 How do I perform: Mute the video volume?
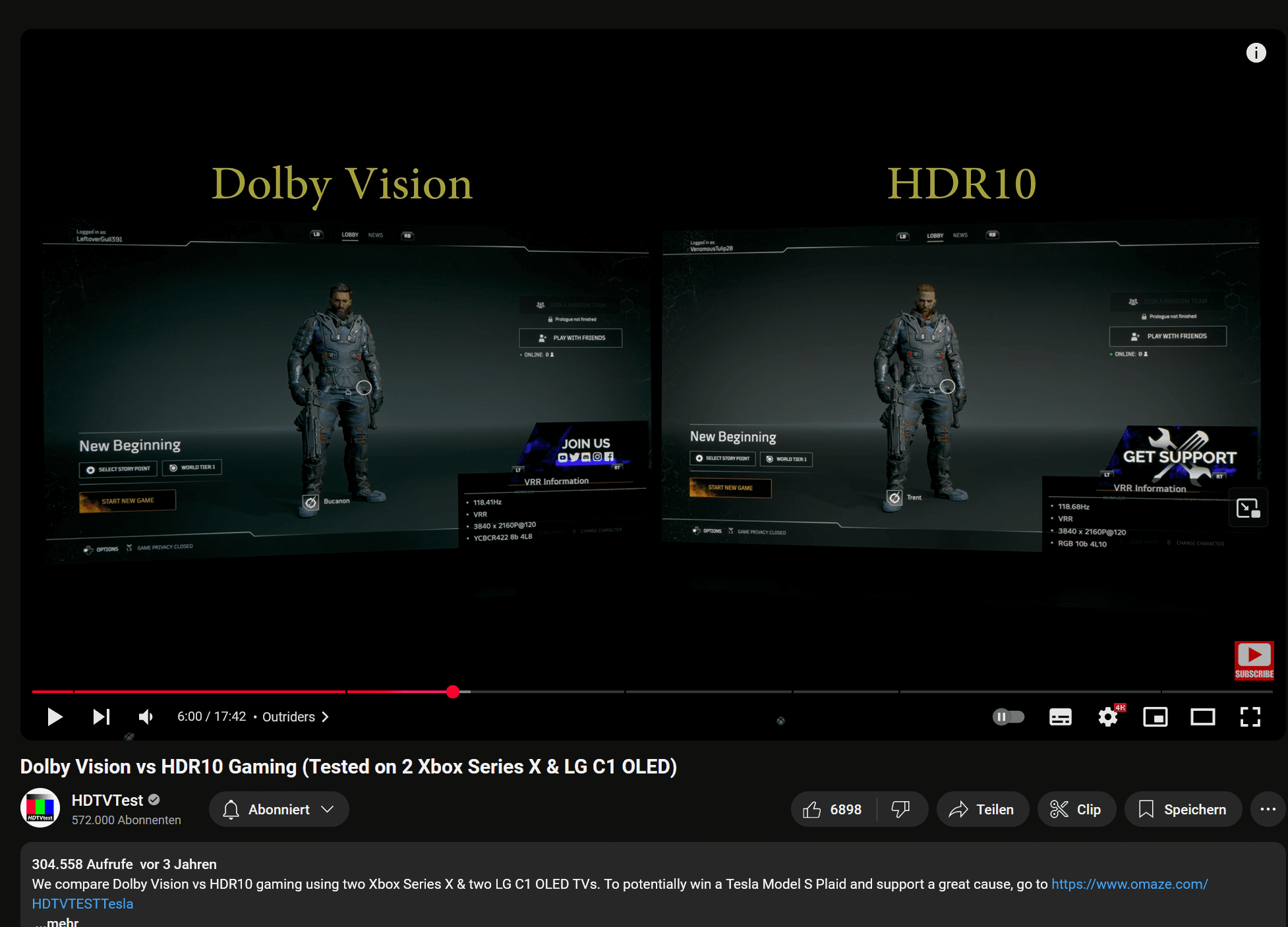click(x=146, y=717)
